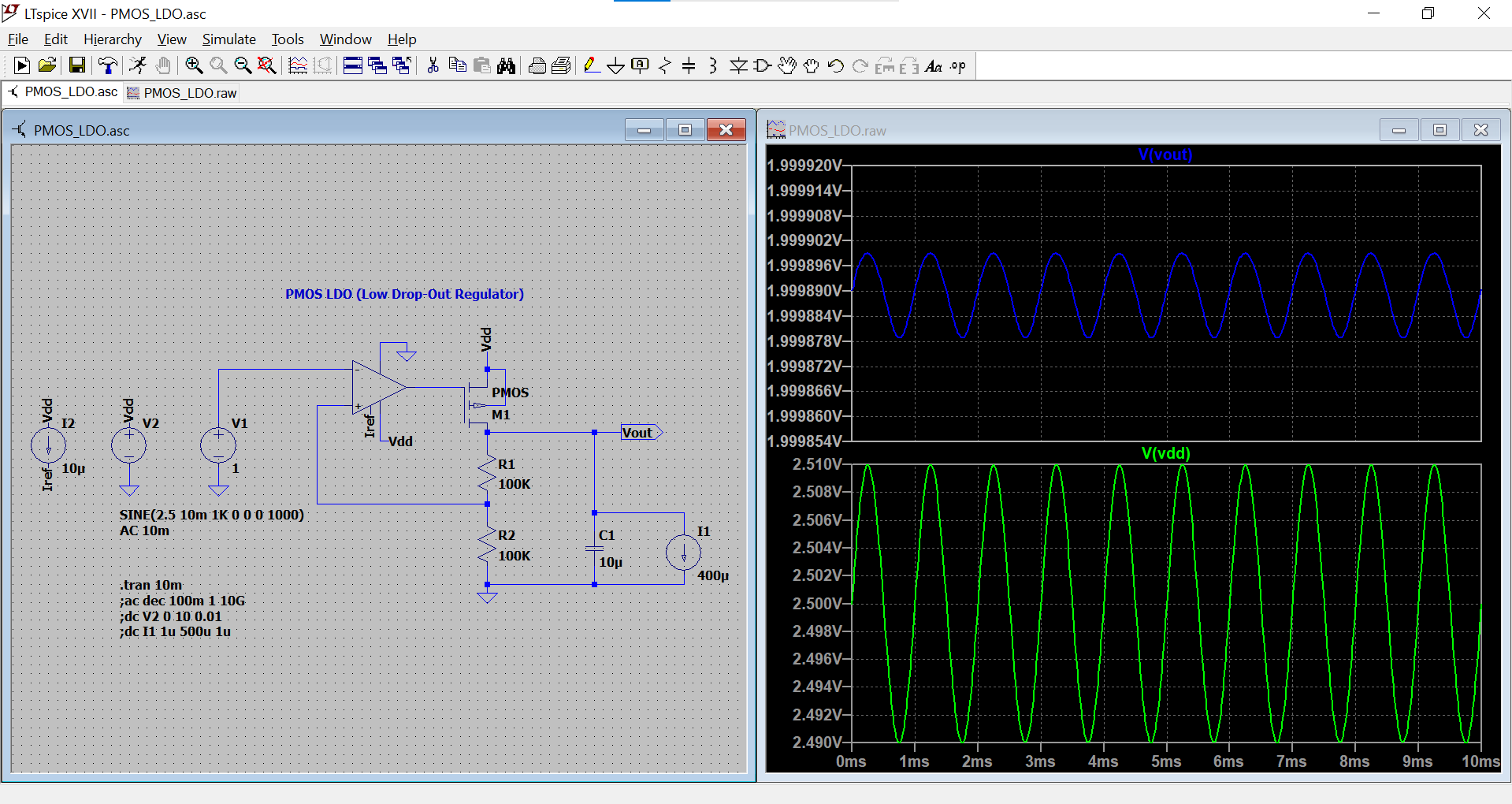Open the SPICE directive (.op) editor
The image size is (1512, 804).
[x=956, y=66]
